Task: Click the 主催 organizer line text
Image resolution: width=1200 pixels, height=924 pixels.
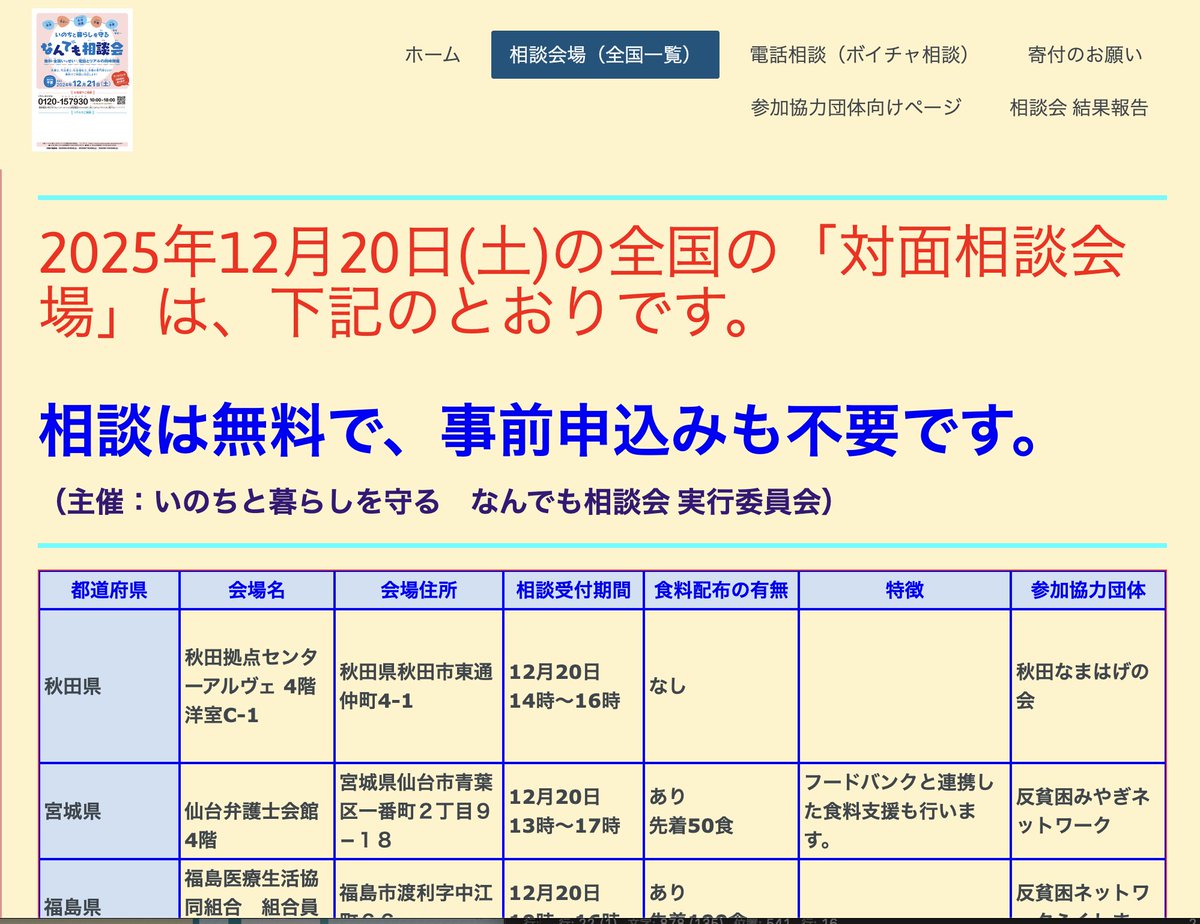Action: coord(439,501)
